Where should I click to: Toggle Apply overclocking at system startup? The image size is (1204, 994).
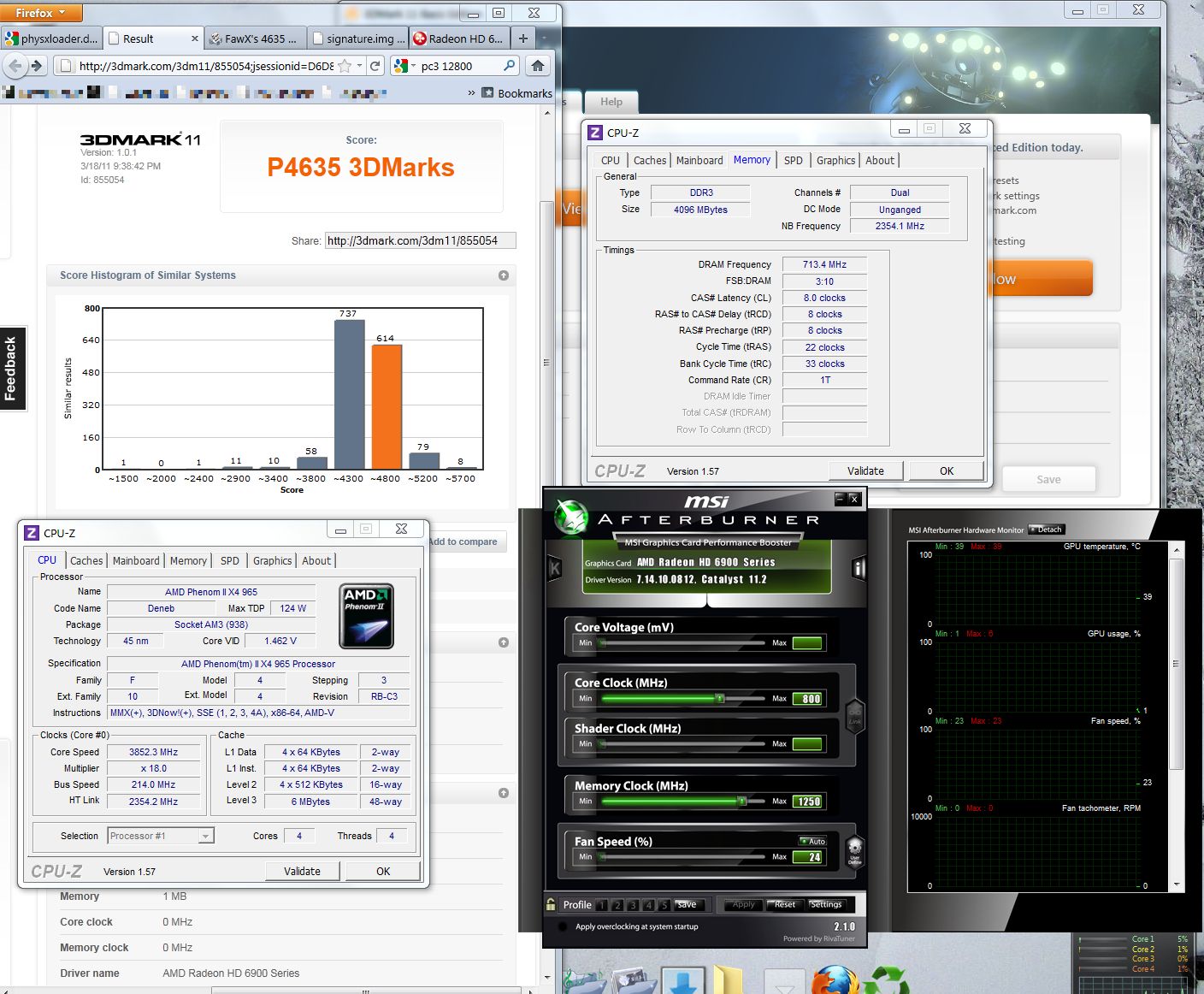(563, 926)
